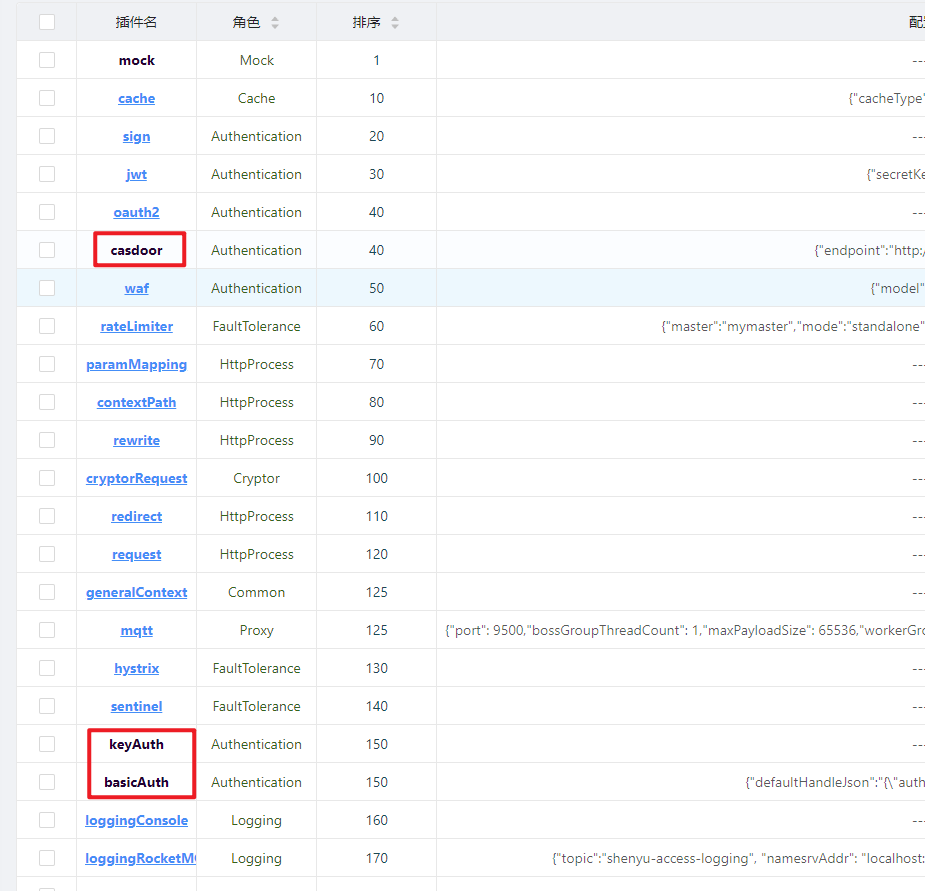Open the mqtt plugin link
The height and width of the screenshot is (891, 925).
pyautogui.click(x=136, y=631)
